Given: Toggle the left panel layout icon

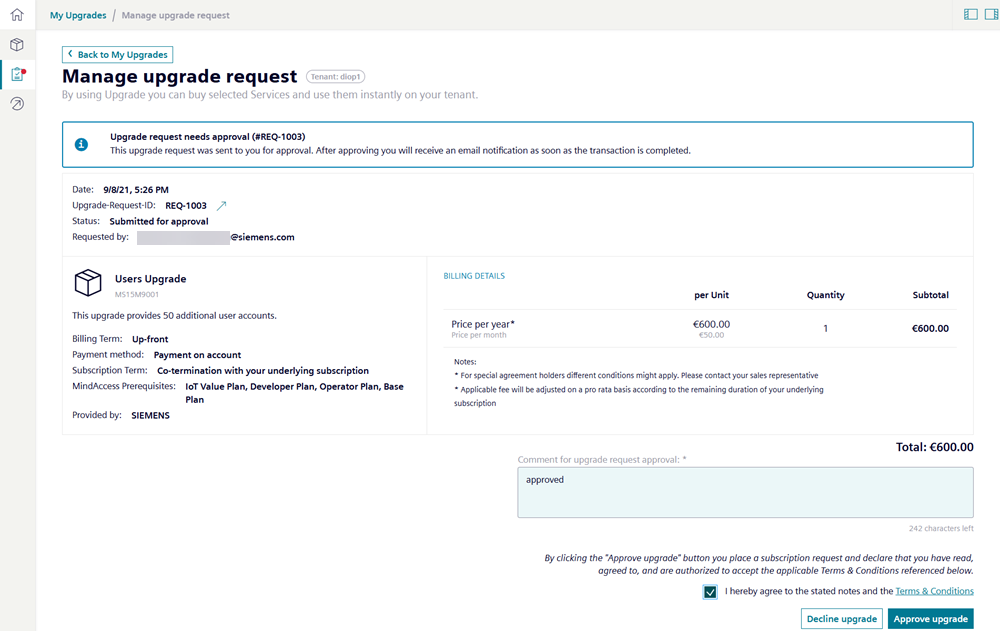Looking at the screenshot, I should 971,14.
